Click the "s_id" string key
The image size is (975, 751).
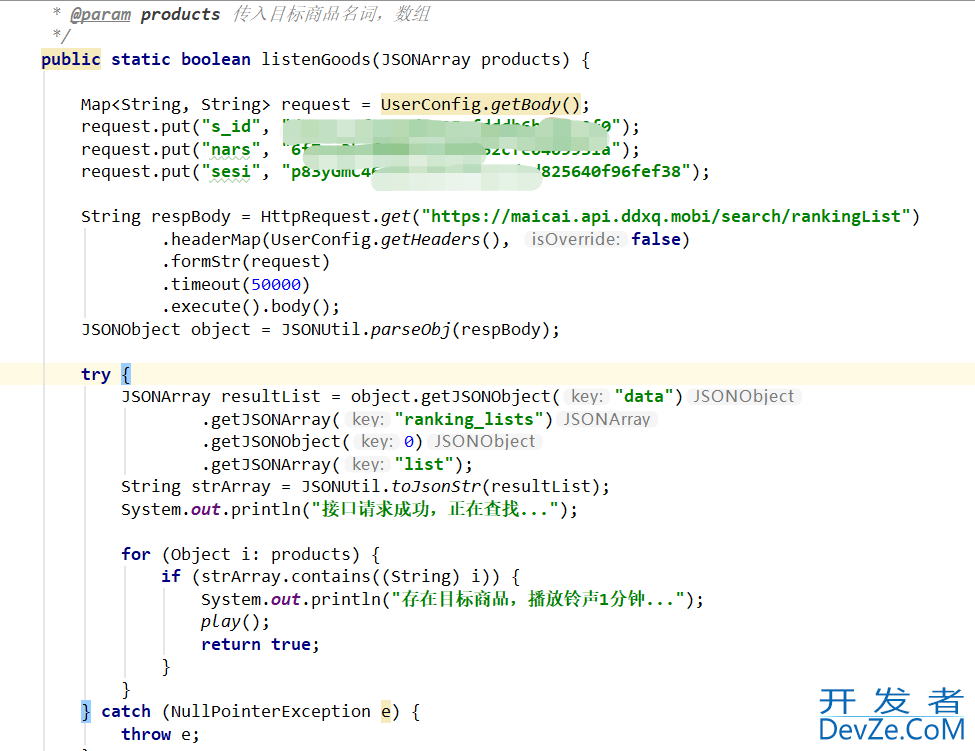click(231, 127)
